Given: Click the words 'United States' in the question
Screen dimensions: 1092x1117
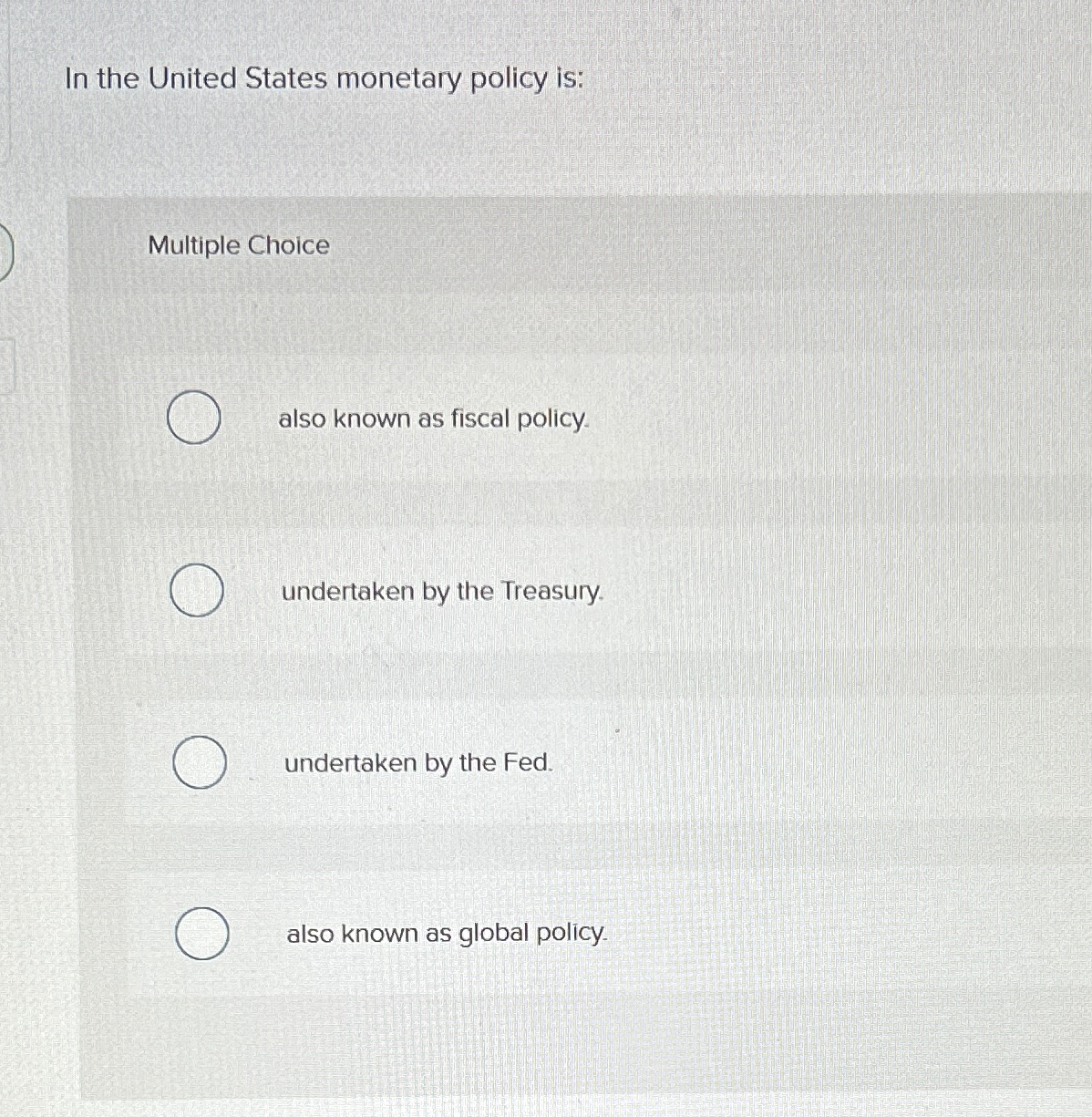Looking at the screenshot, I should coord(237,78).
